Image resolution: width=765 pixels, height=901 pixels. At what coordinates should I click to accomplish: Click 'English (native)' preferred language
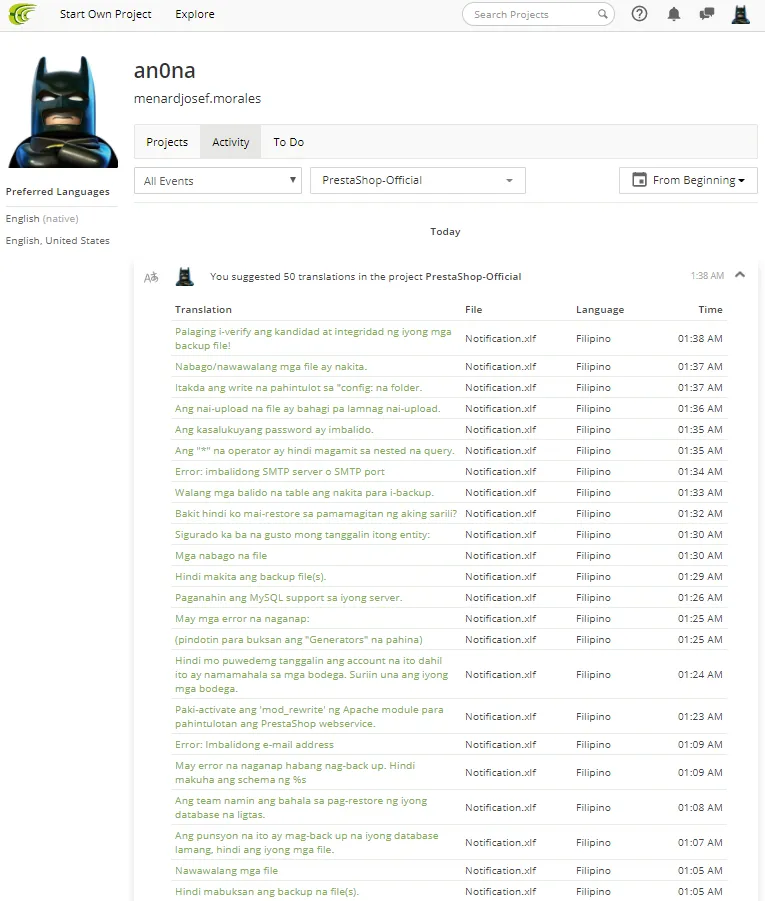pos(42,218)
